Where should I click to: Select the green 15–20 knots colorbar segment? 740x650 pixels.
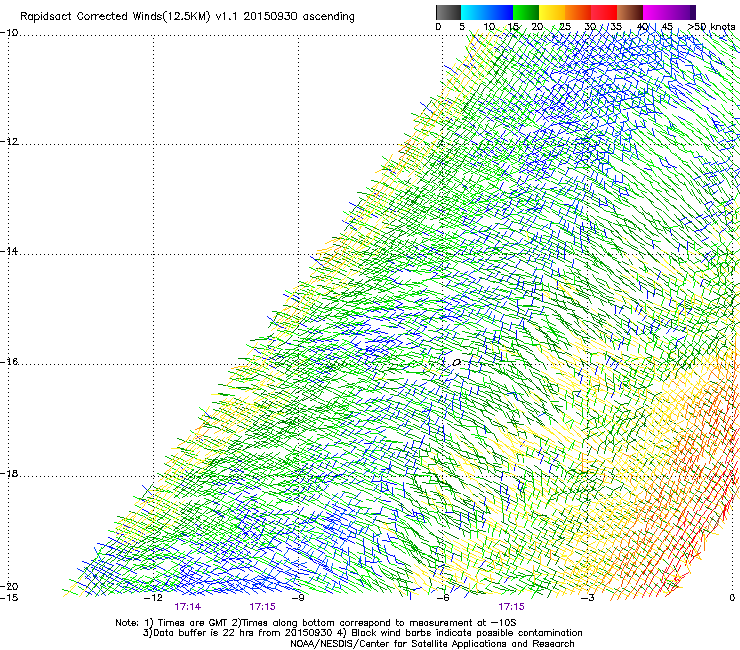click(526, 12)
